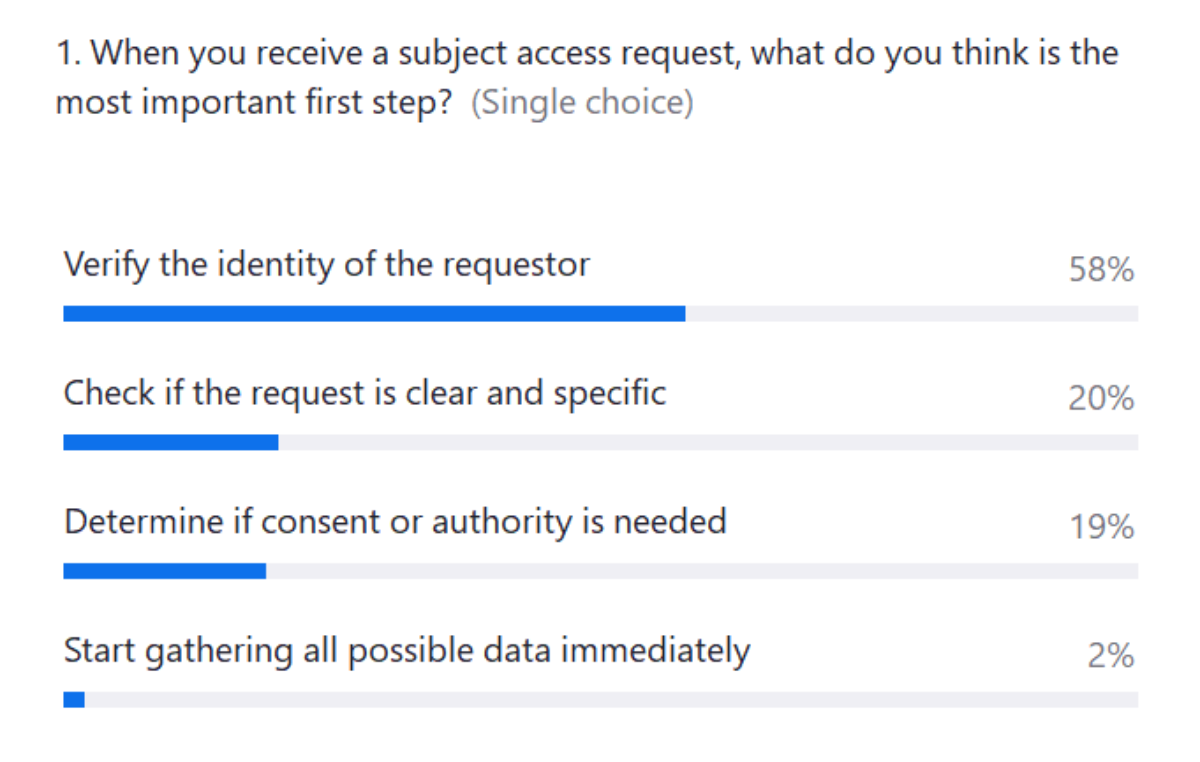Click the blue filled bar under Determine consent

click(x=164, y=571)
